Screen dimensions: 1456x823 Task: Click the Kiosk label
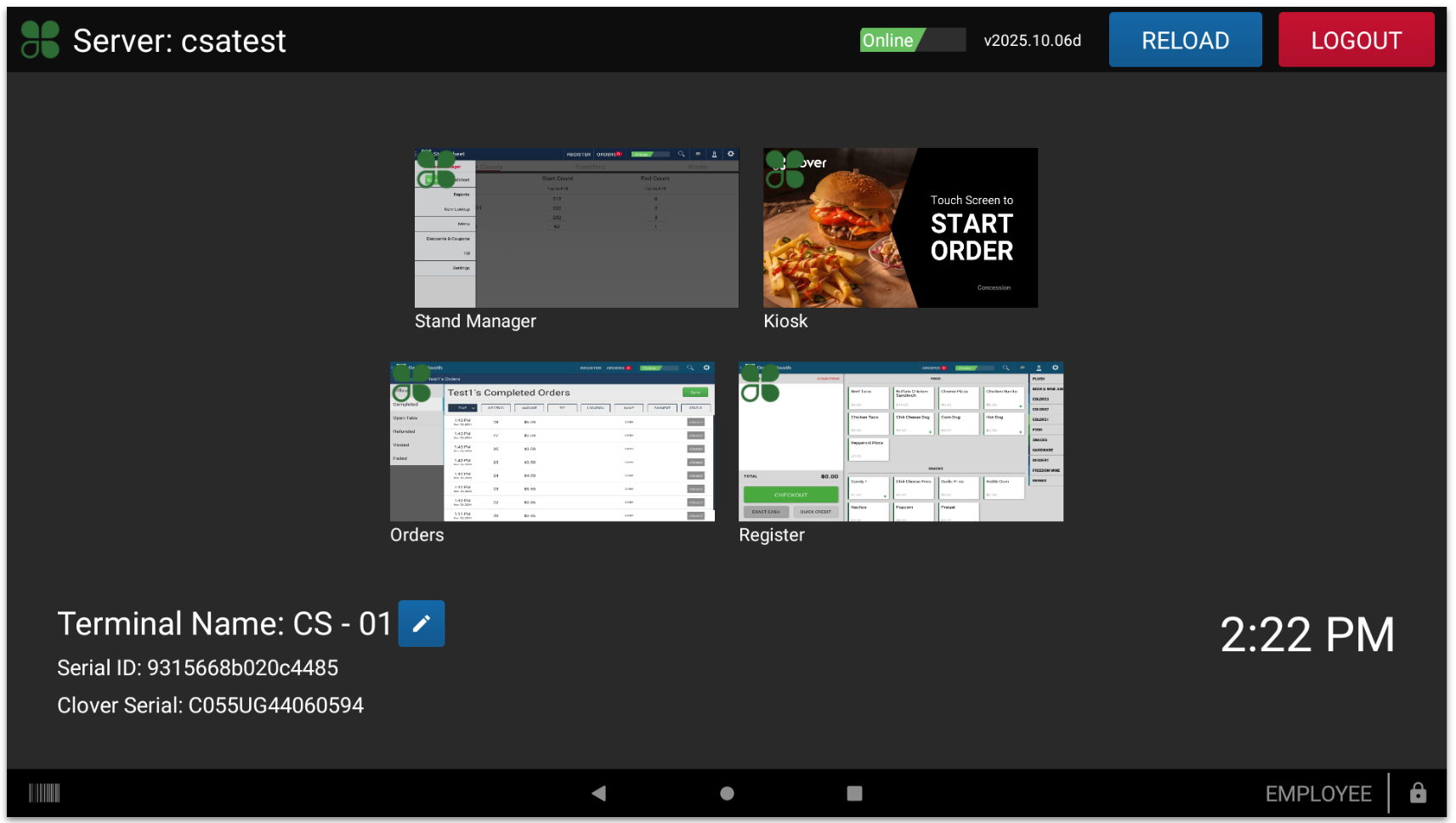click(785, 321)
